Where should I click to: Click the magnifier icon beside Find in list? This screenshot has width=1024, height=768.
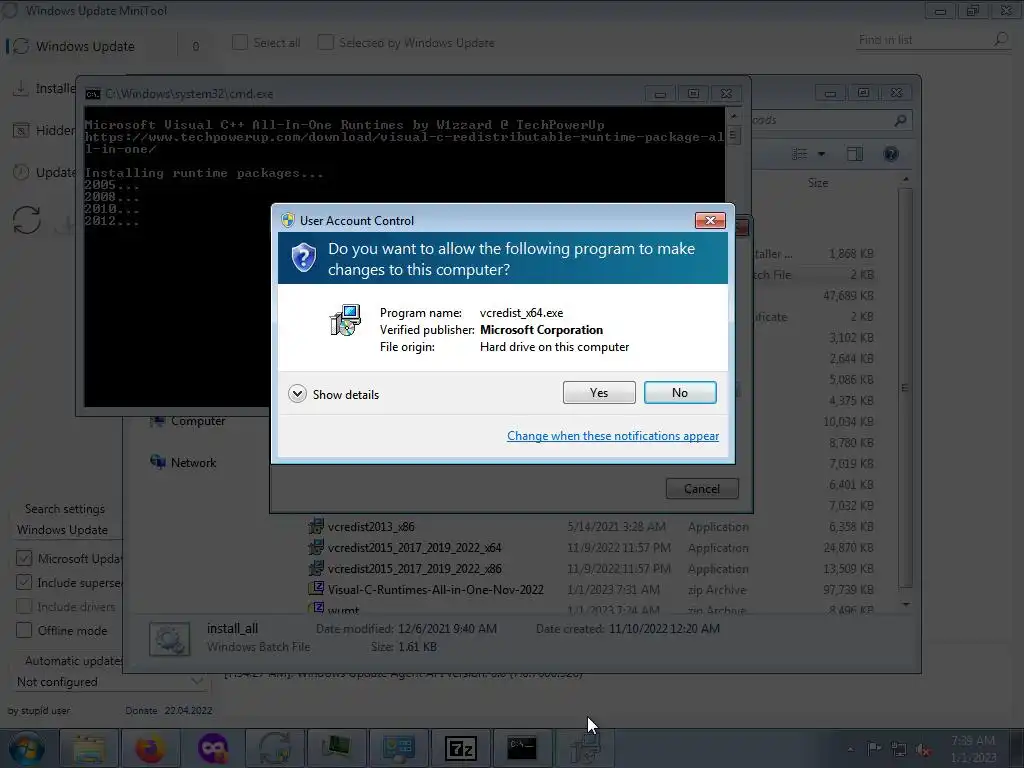coord(1001,39)
